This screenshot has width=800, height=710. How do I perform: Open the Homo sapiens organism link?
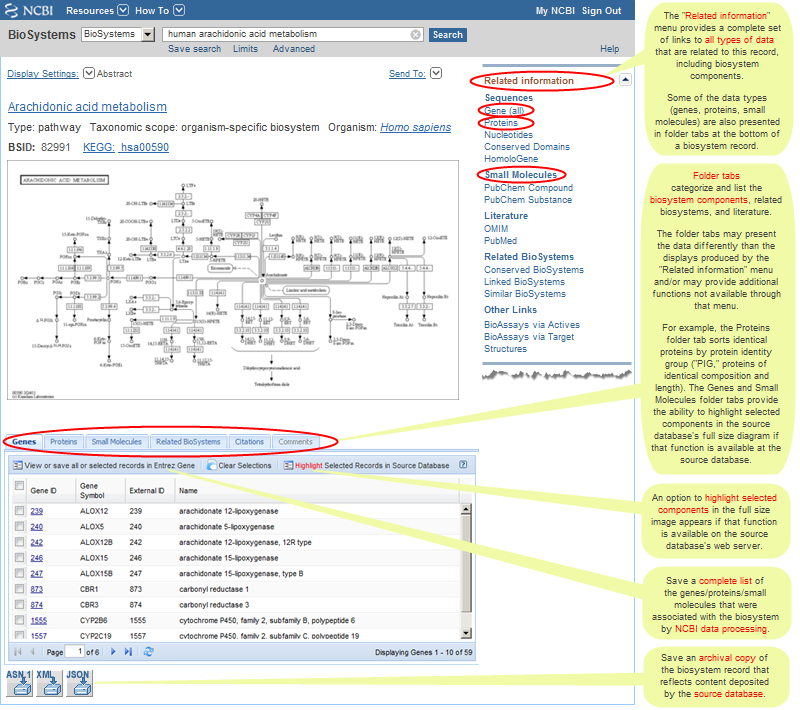tap(415, 127)
